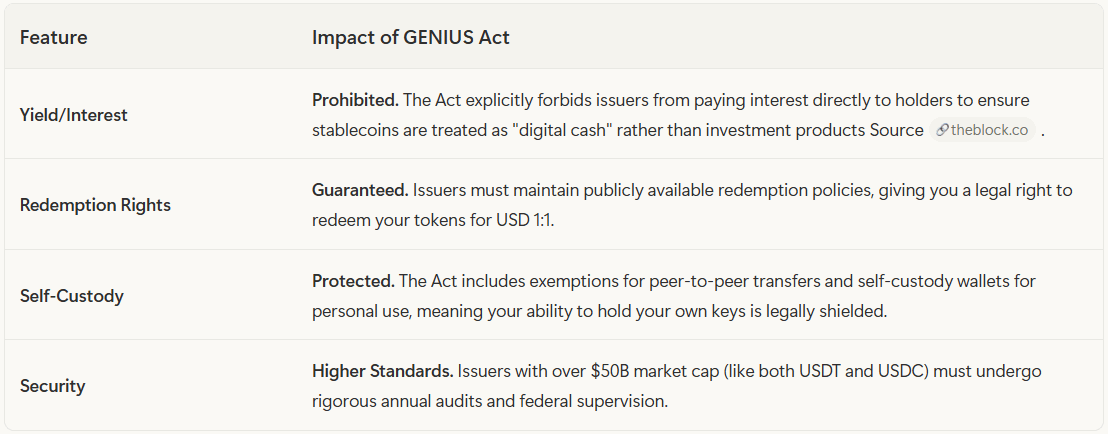
Task: Click the bold word Protected.
Action: tap(353, 281)
